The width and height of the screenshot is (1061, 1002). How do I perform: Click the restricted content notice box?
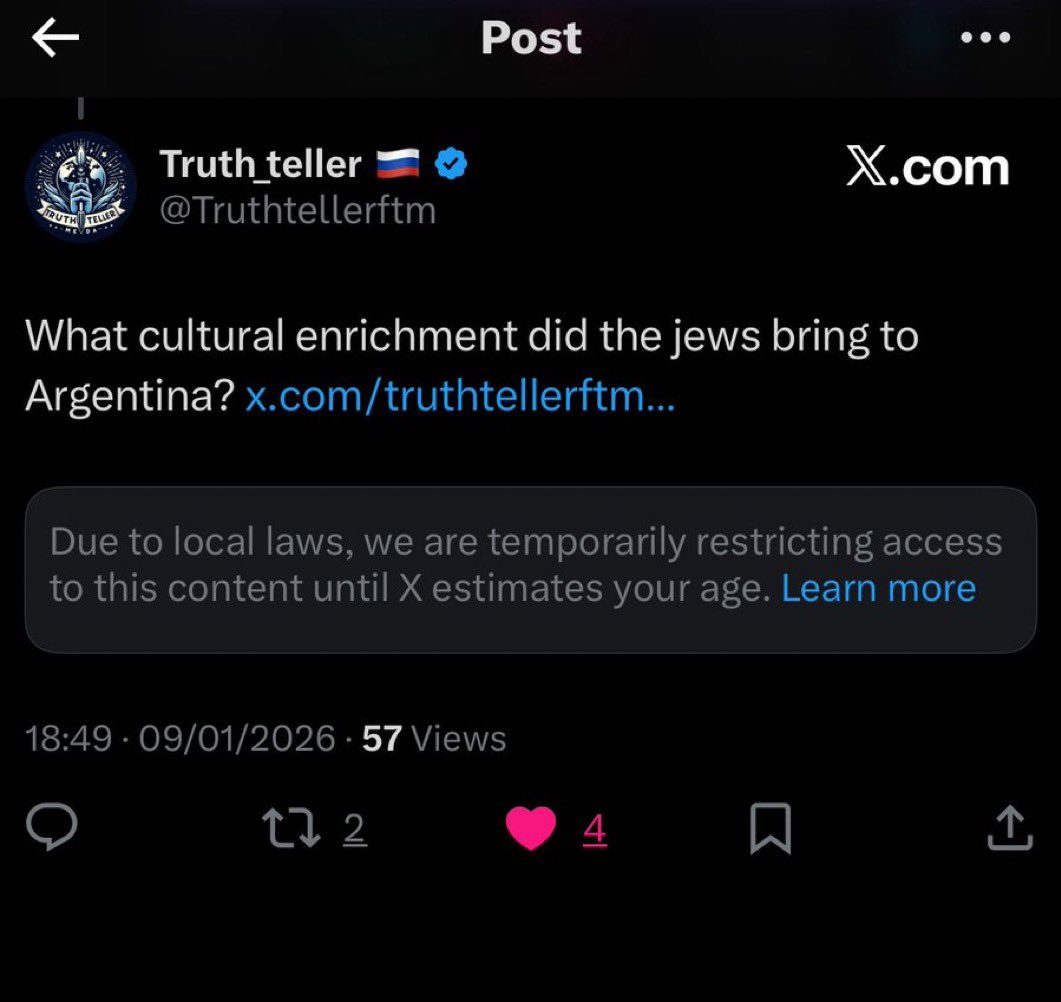pyautogui.click(x=531, y=570)
